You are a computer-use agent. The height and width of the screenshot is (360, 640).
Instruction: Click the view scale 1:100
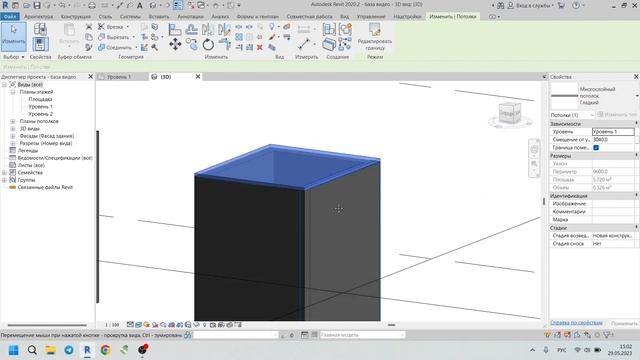pyautogui.click(x=112, y=325)
